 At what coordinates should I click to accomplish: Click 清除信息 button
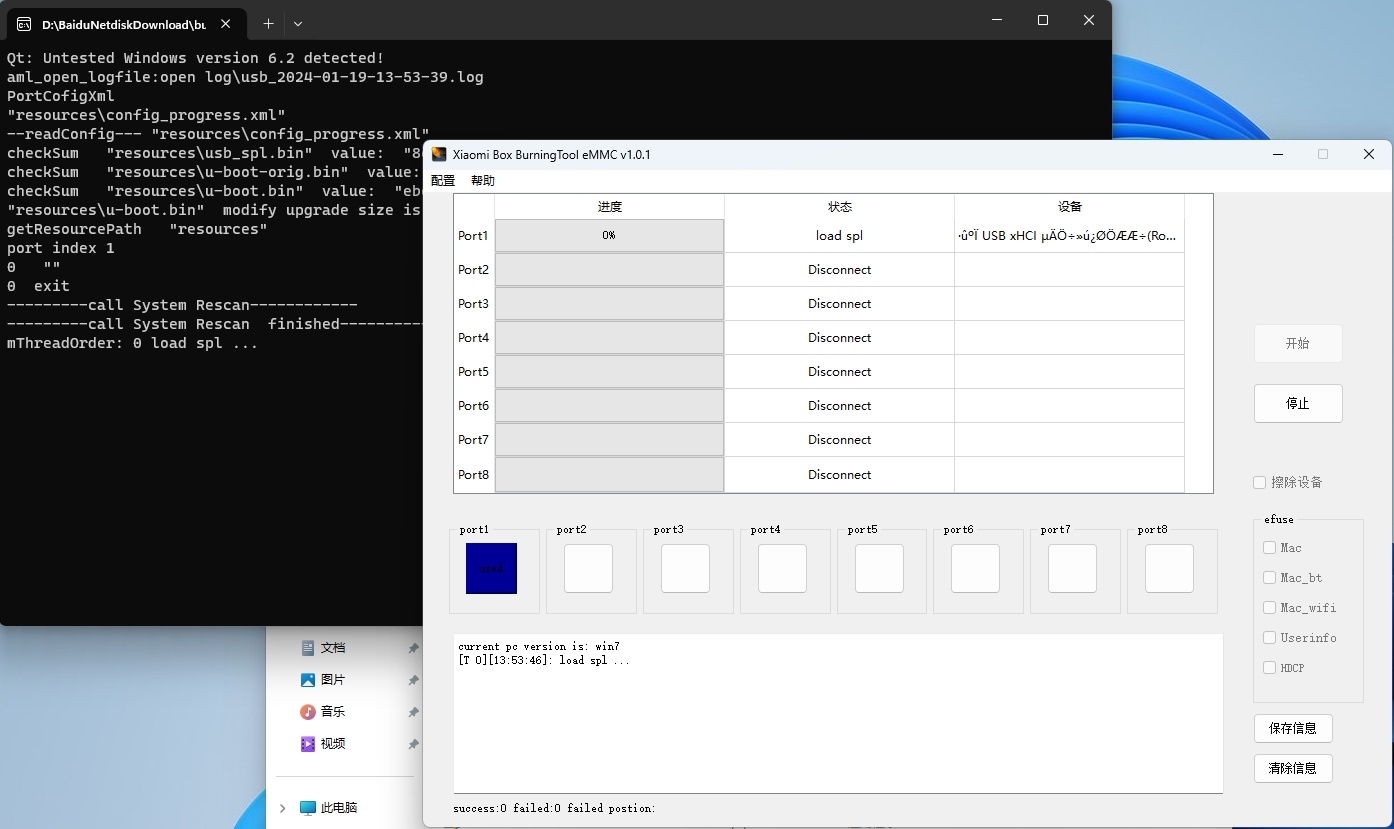[x=1293, y=768]
